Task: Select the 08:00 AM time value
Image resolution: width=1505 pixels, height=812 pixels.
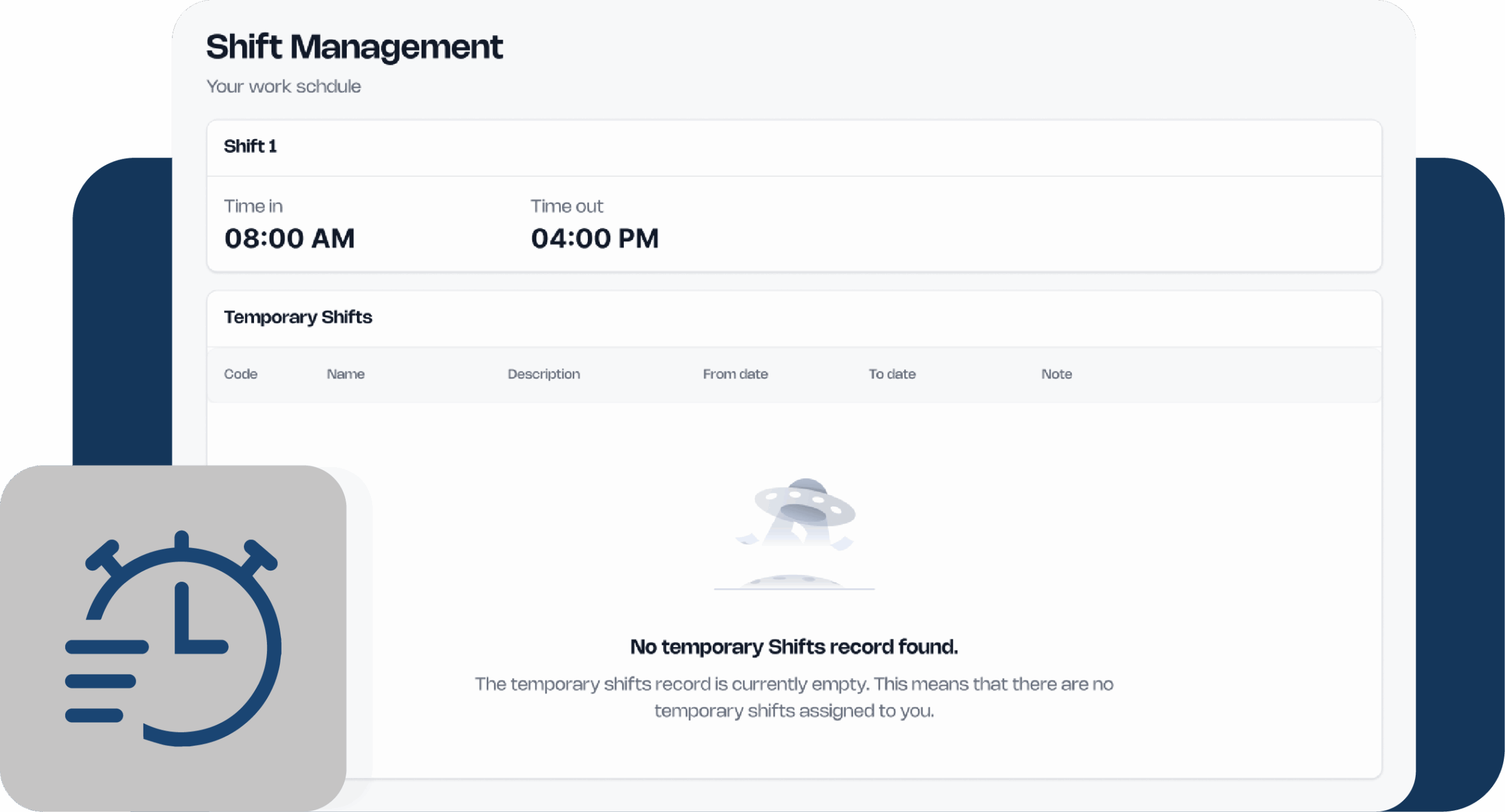Action: pyautogui.click(x=289, y=239)
